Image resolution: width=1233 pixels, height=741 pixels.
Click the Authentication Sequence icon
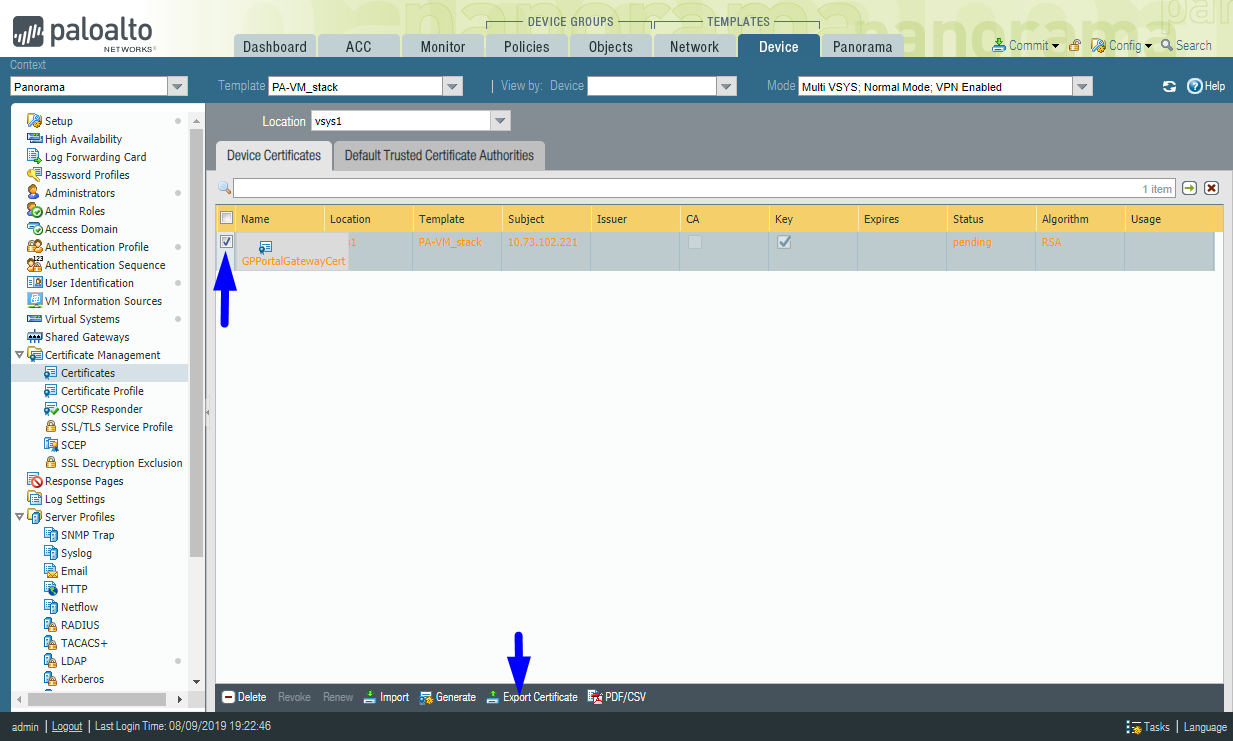pos(35,265)
